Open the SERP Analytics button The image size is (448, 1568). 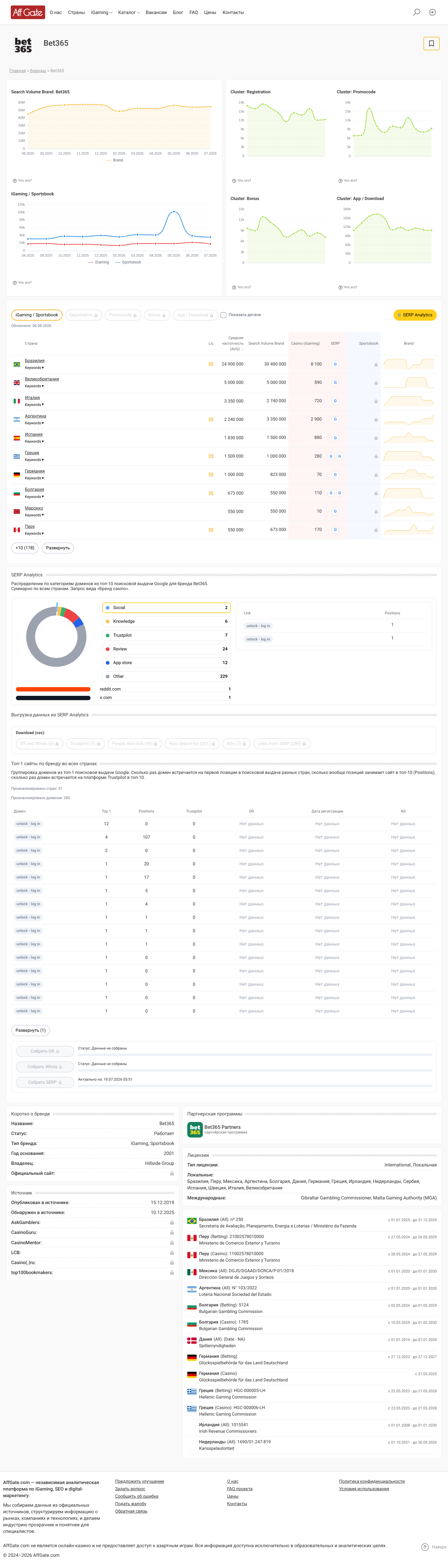pos(415,315)
